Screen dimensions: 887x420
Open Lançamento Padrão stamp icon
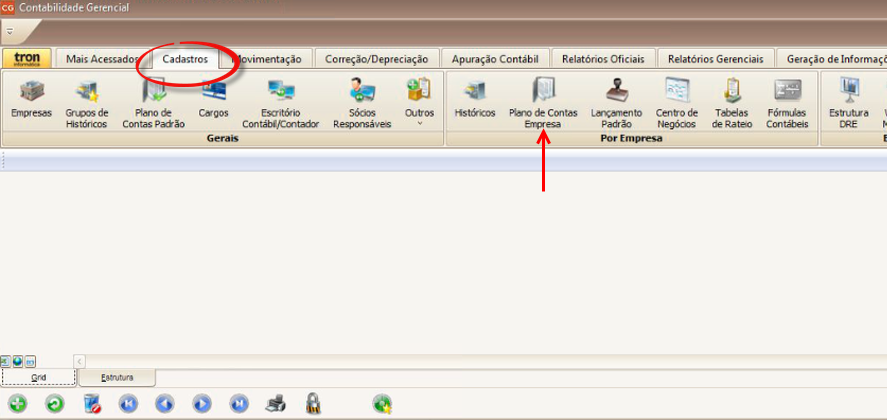[616, 104]
